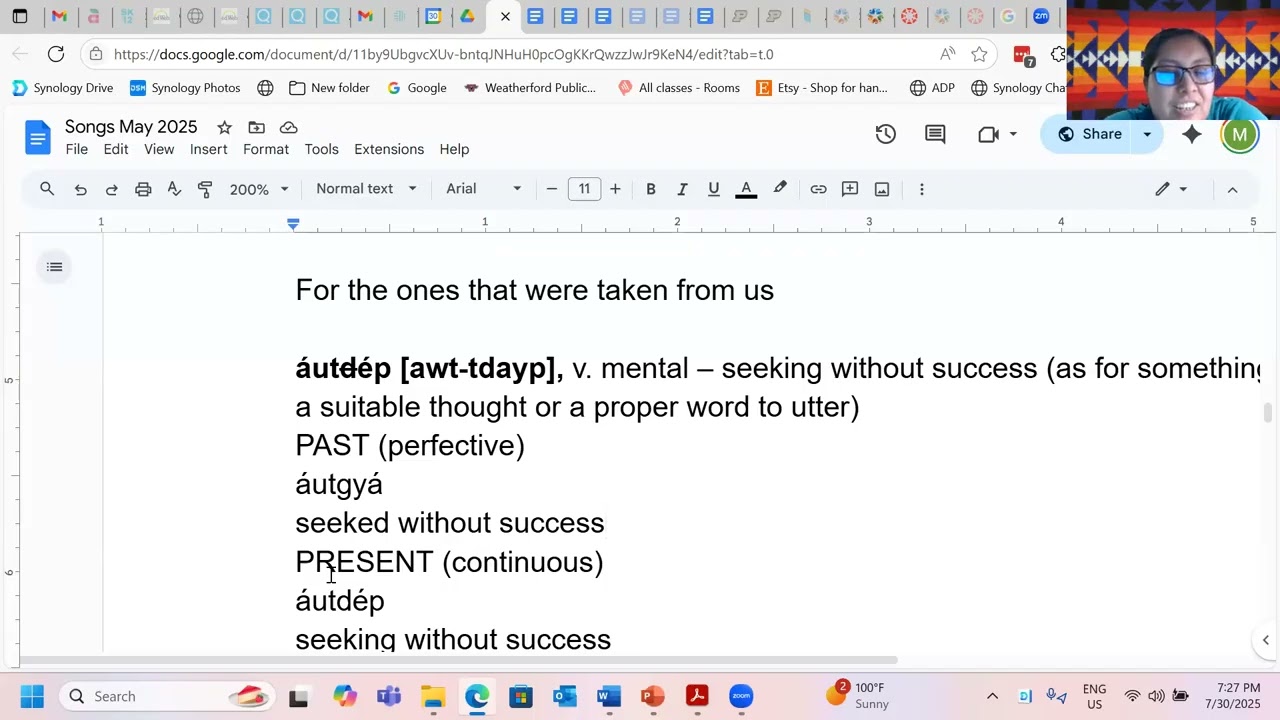Screen dimensions: 1280x720
Task: Click the font size input field
Action: (x=584, y=189)
